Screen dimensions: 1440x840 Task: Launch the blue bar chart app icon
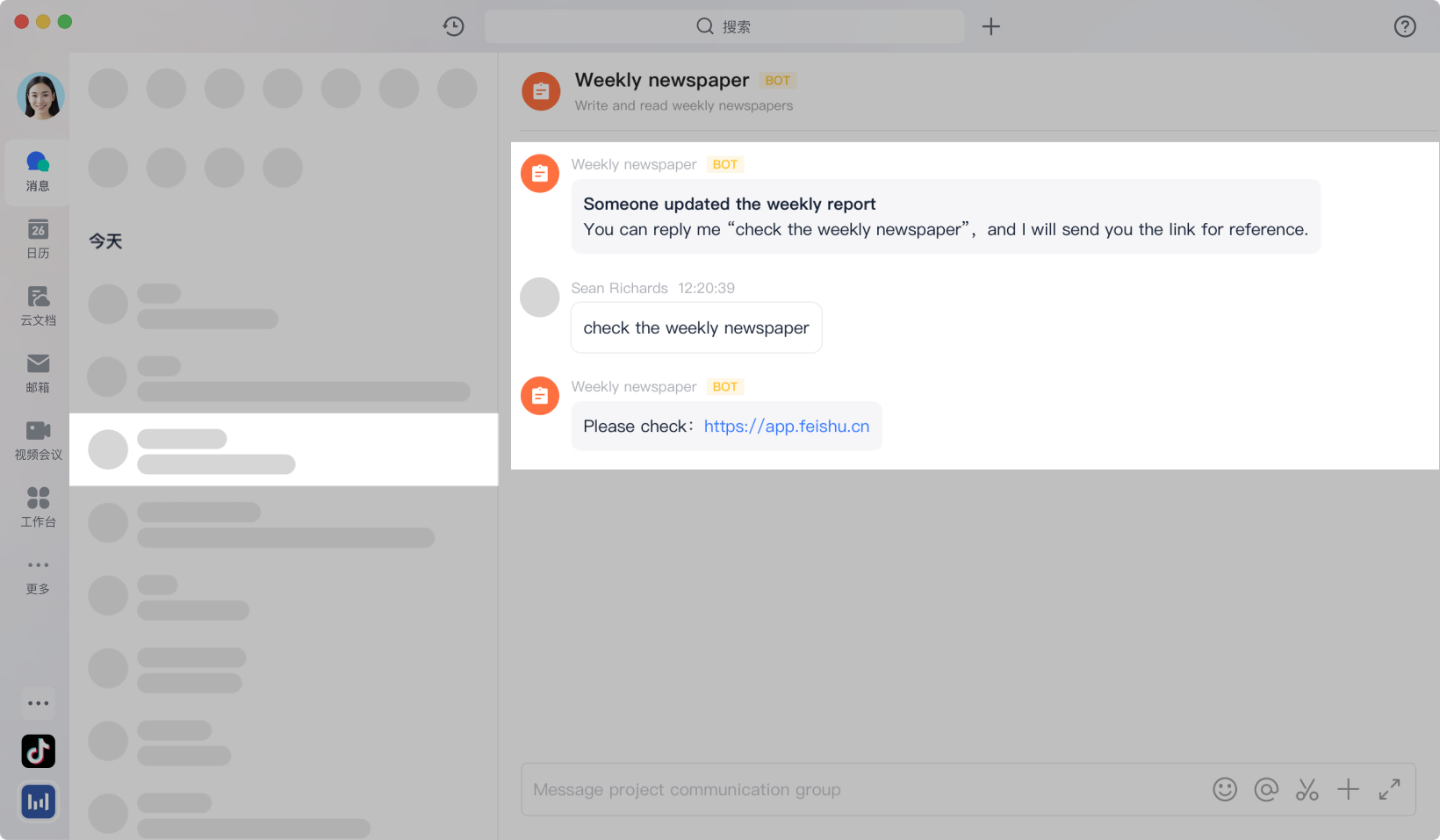click(x=38, y=801)
